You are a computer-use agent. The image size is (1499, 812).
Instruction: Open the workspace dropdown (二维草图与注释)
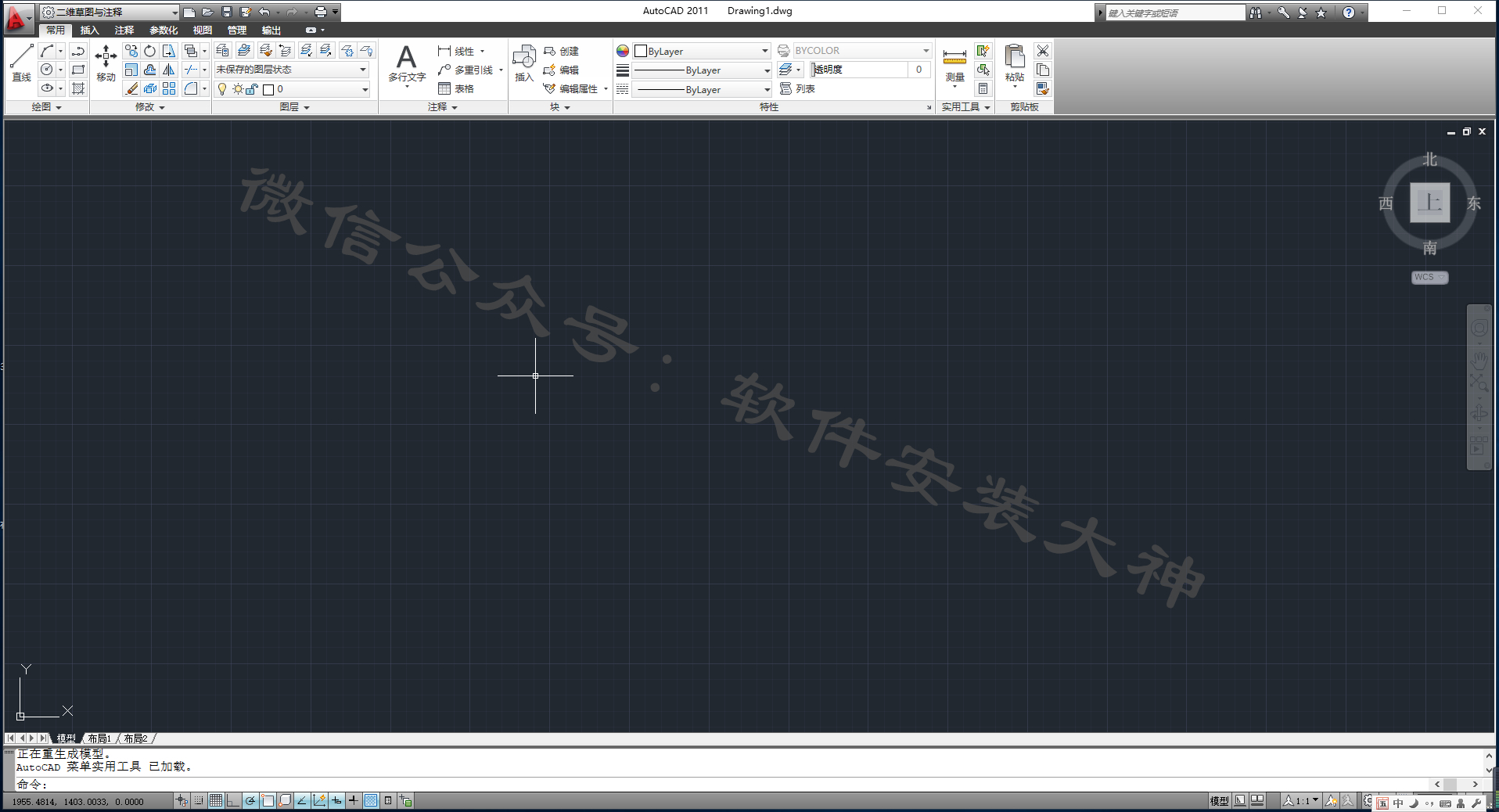[x=110, y=12]
